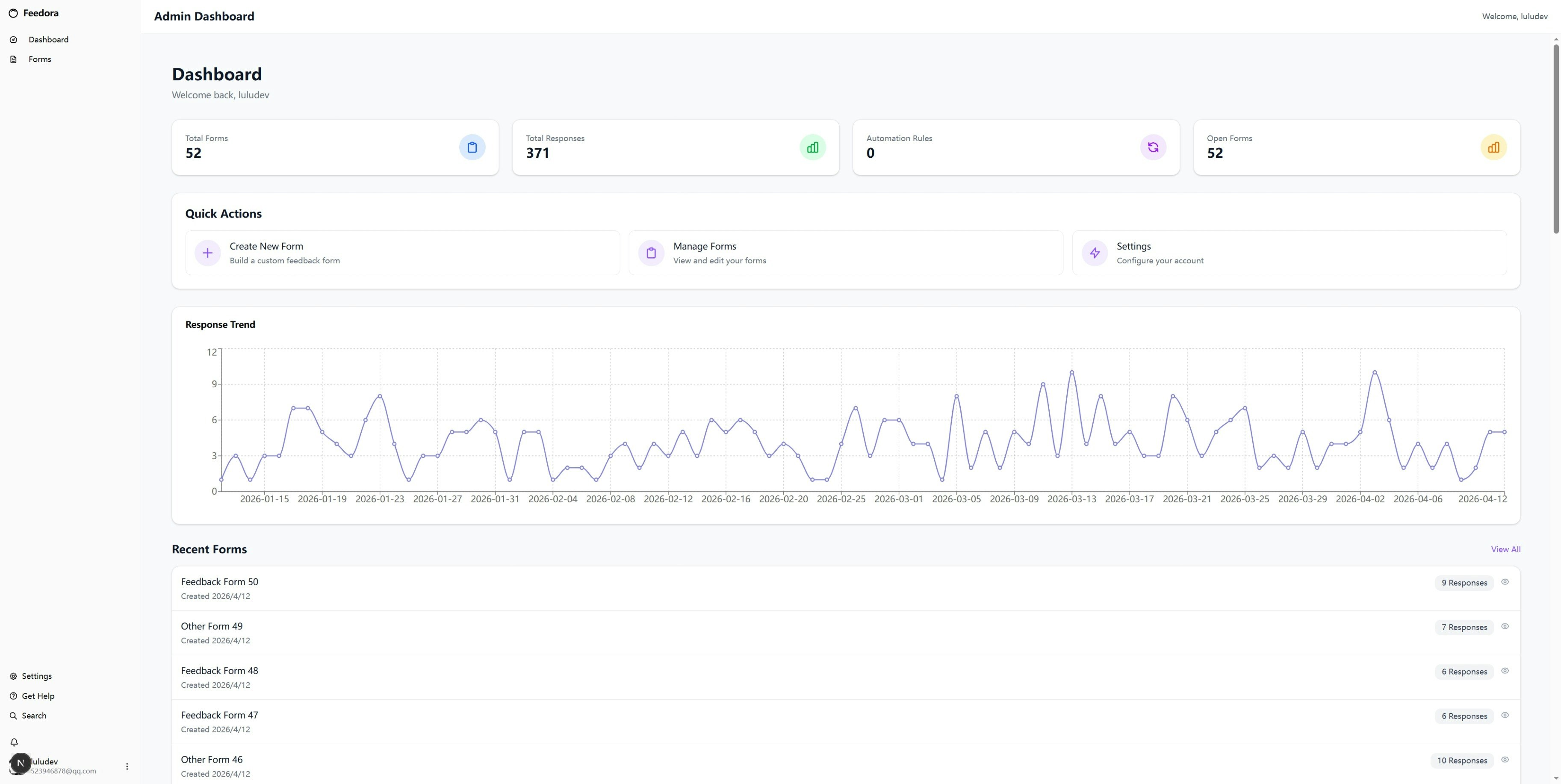Click the notification bell icon

14,742
